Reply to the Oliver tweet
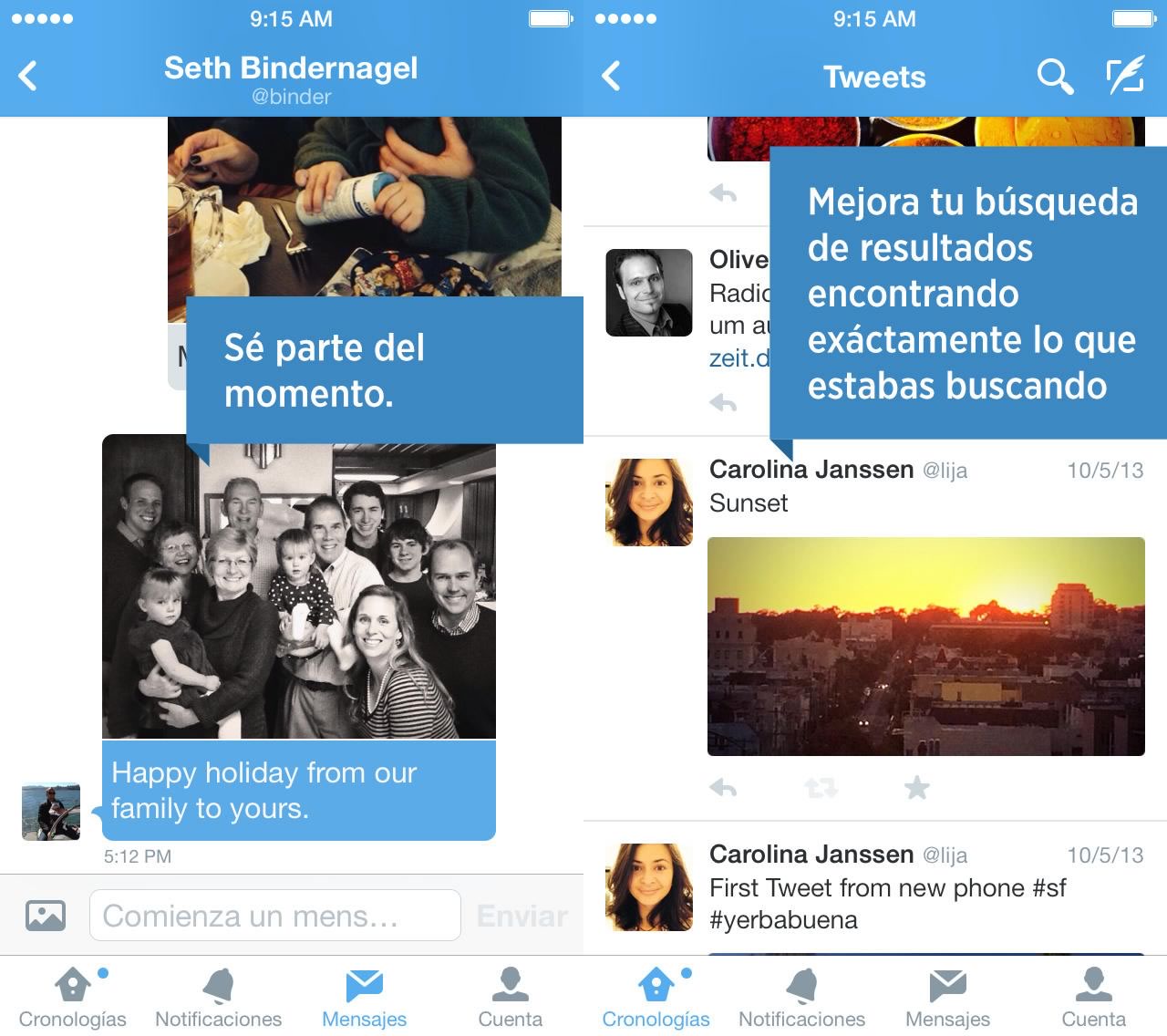This screenshot has height=1036, width=1167. click(723, 402)
